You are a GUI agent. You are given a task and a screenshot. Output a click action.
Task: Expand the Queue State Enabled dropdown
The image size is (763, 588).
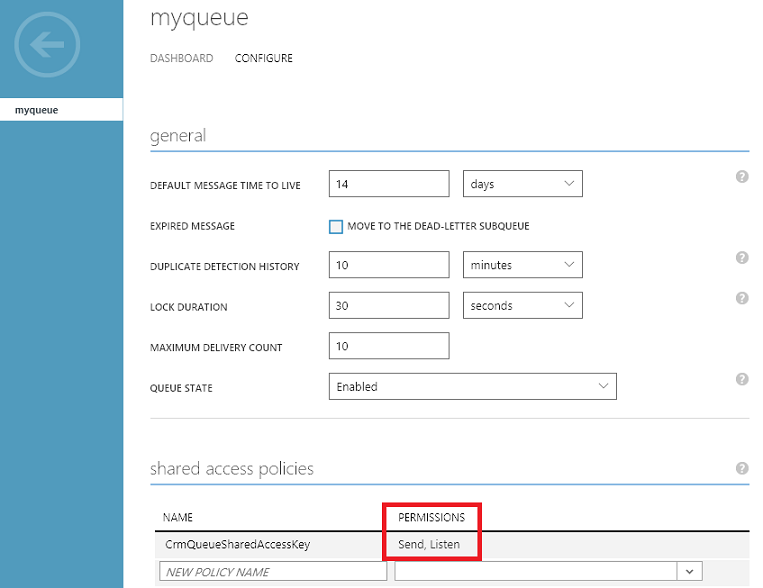point(472,386)
